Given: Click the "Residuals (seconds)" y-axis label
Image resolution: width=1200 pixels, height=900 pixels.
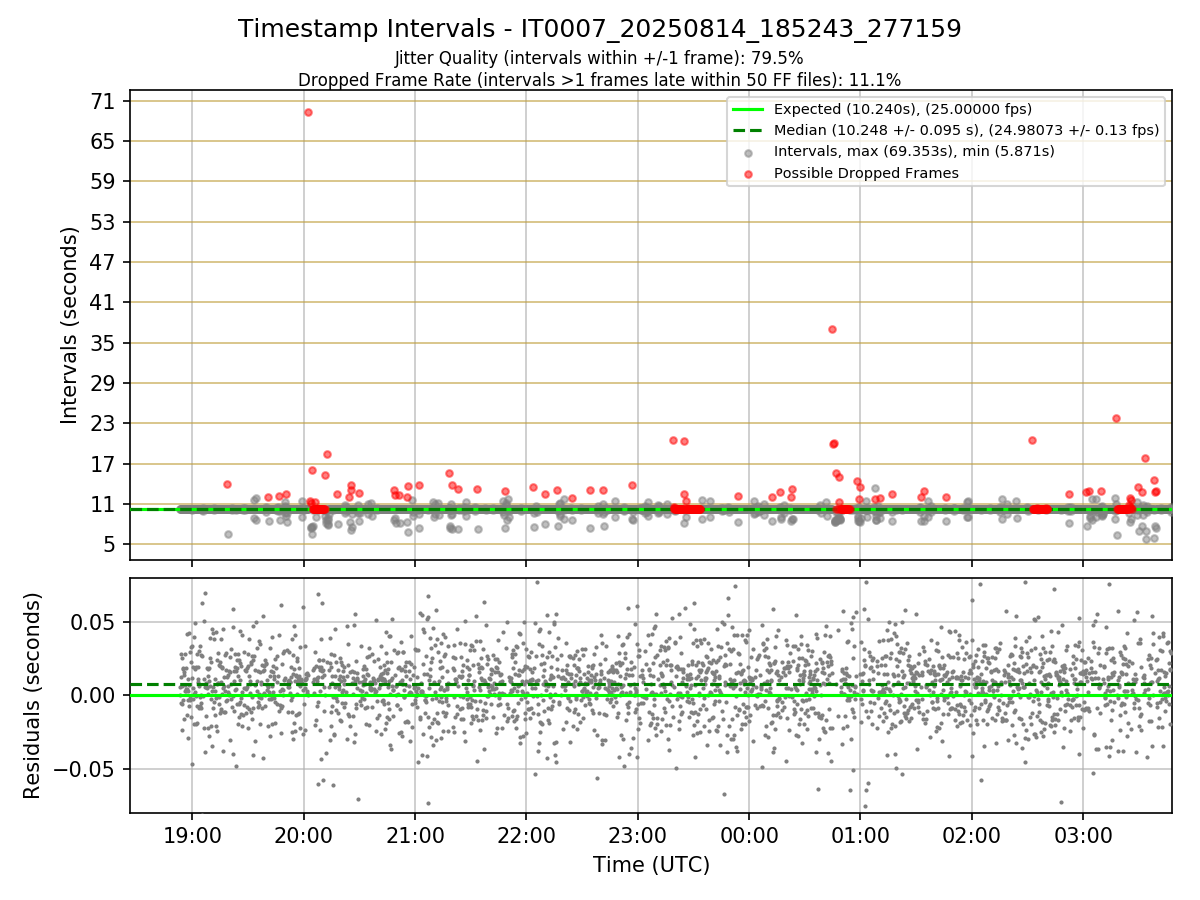Looking at the screenshot, I should (33, 695).
